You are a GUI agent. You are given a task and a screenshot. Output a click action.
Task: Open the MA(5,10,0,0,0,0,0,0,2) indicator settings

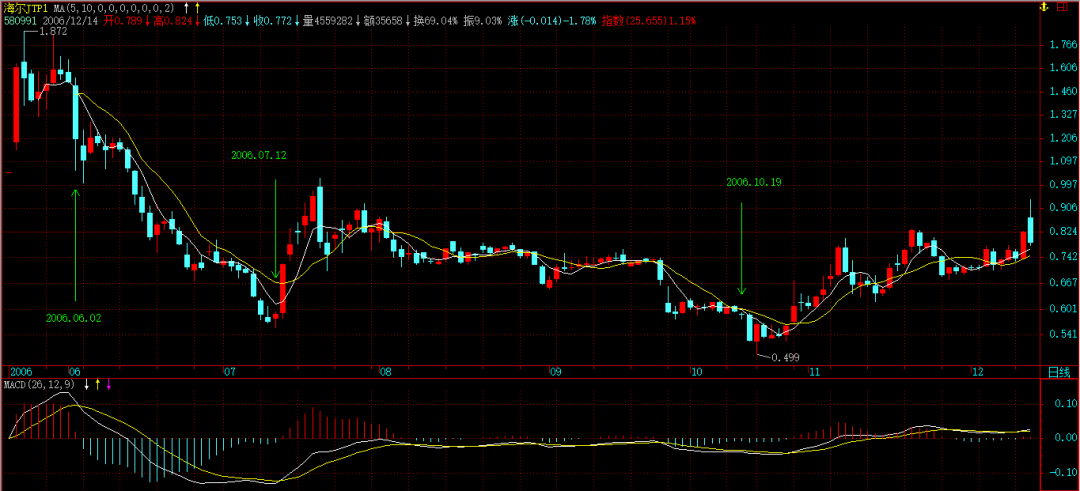point(116,8)
